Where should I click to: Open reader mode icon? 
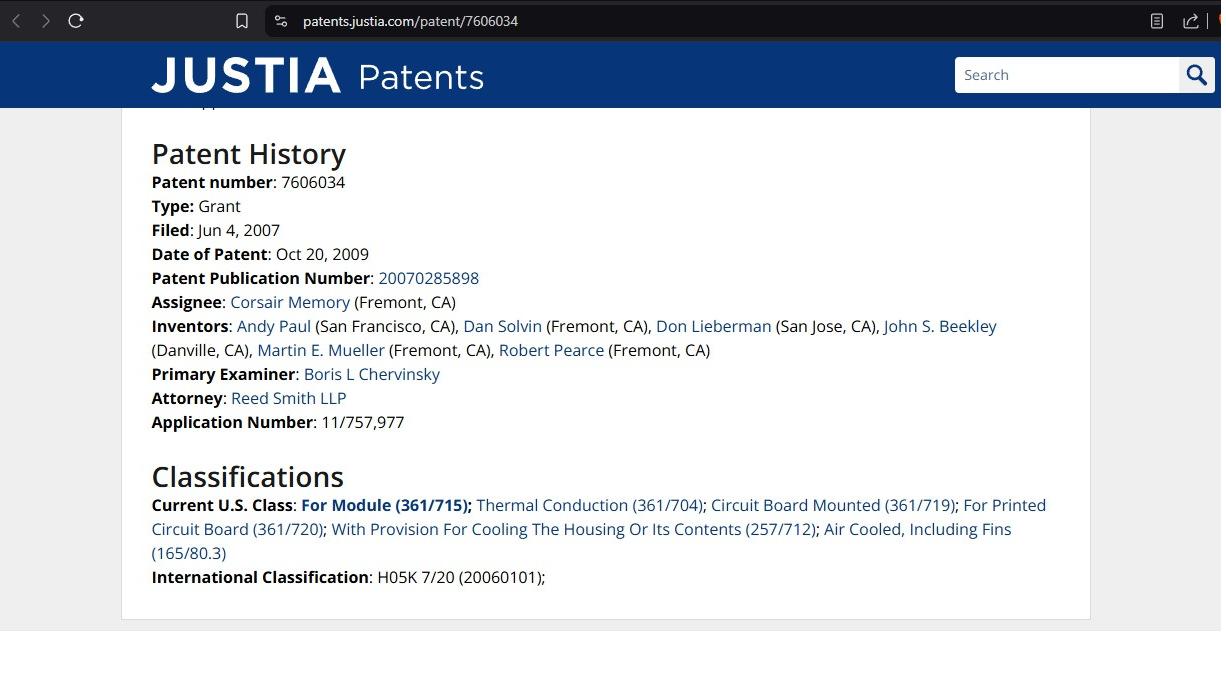pos(1157,21)
